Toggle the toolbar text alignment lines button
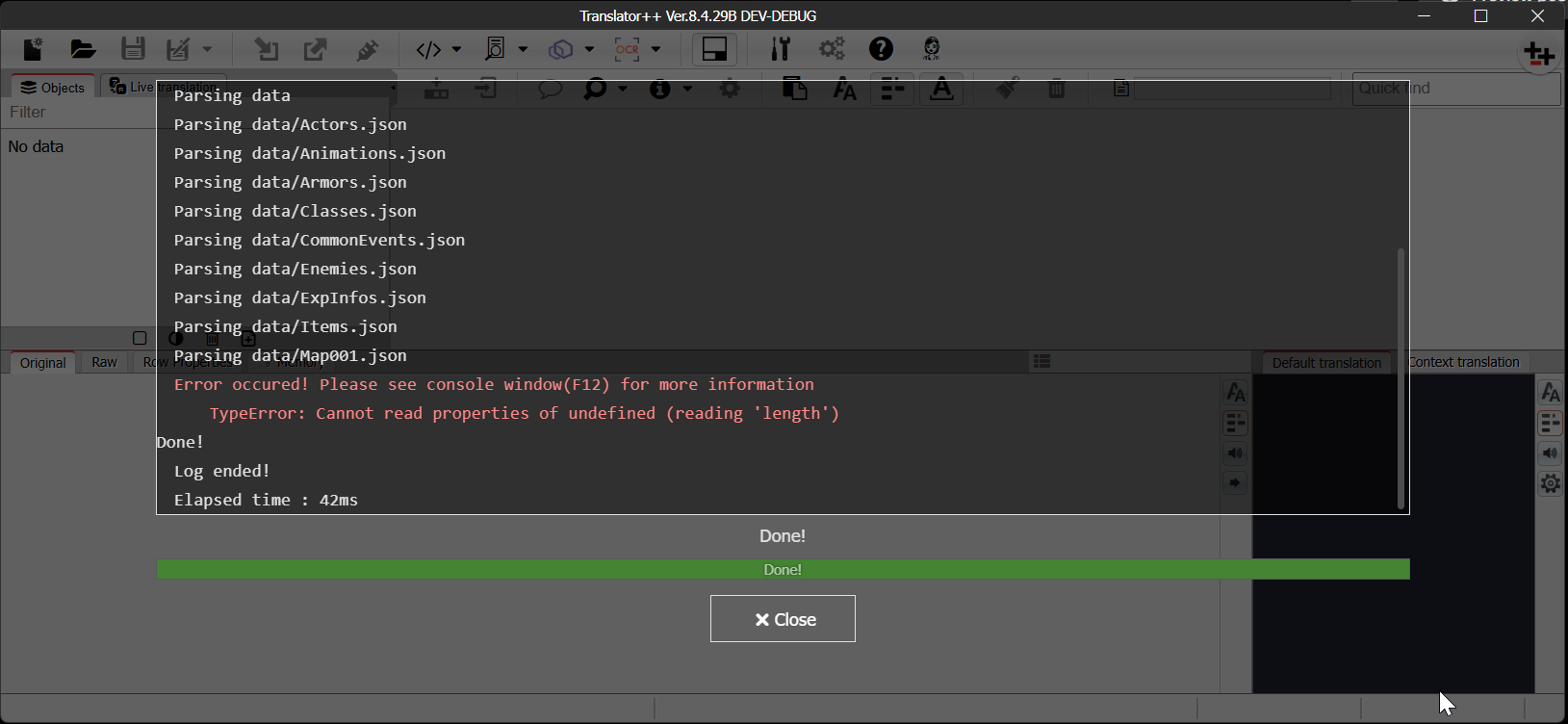The image size is (1568, 724). coord(892,90)
